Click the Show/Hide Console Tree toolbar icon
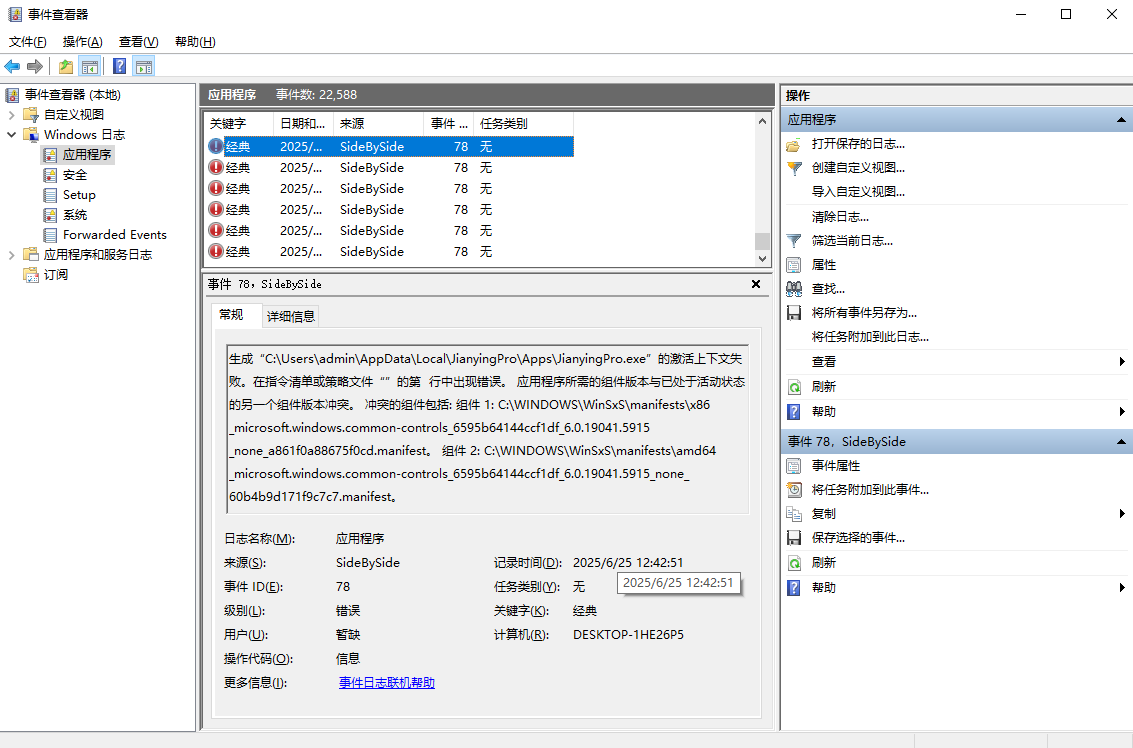Image resolution: width=1133 pixels, height=748 pixels. click(x=90, y=67)
